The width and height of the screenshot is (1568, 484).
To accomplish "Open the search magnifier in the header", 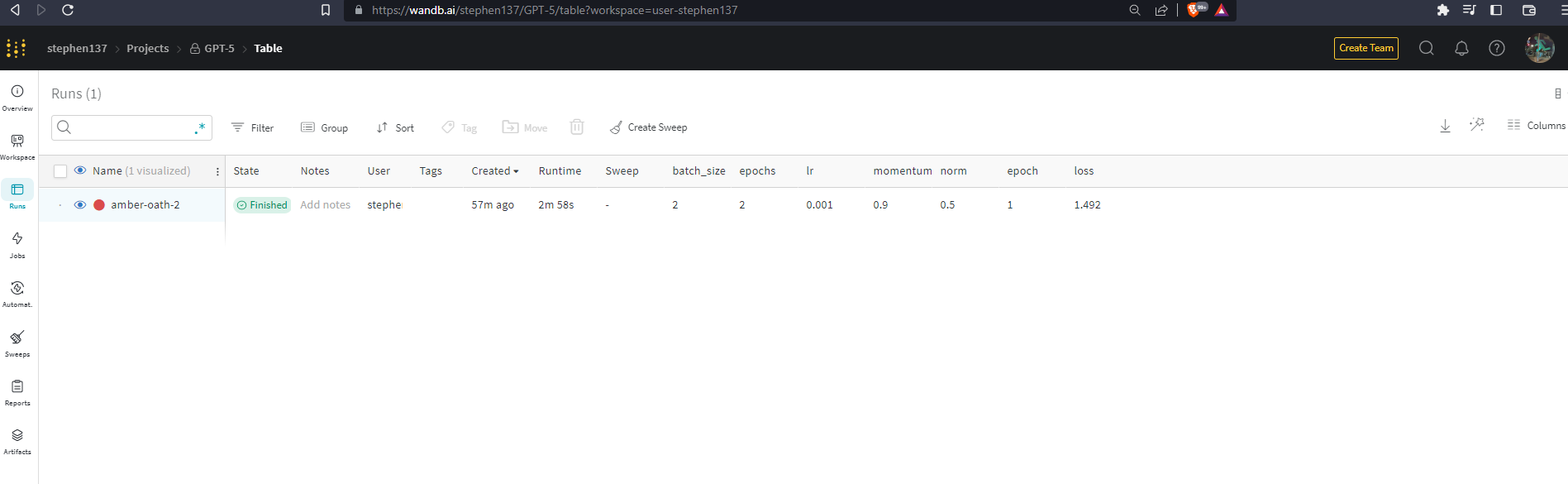I will point(1427,48).
